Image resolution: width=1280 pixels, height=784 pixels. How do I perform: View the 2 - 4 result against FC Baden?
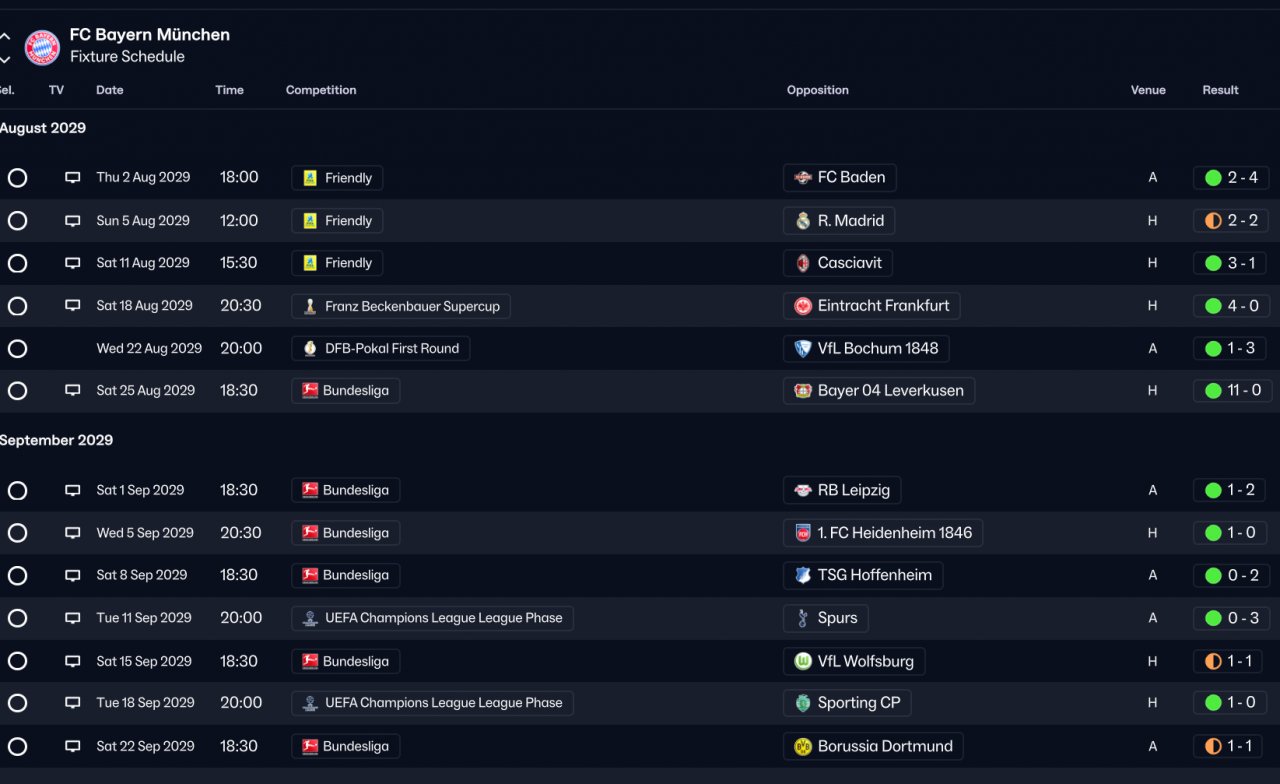point(1232,178)
